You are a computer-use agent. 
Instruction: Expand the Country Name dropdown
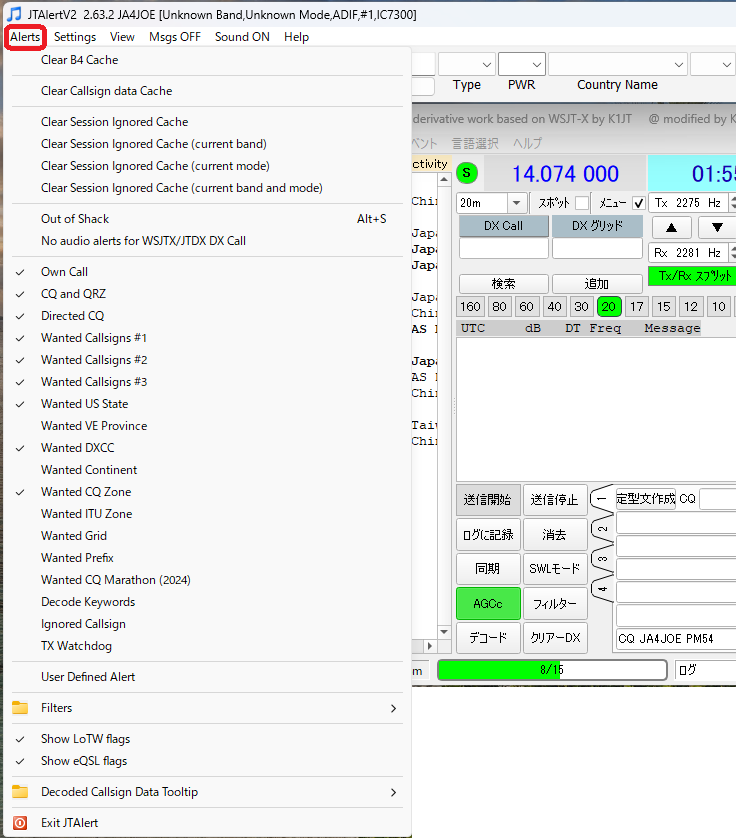tap(678, 64)
